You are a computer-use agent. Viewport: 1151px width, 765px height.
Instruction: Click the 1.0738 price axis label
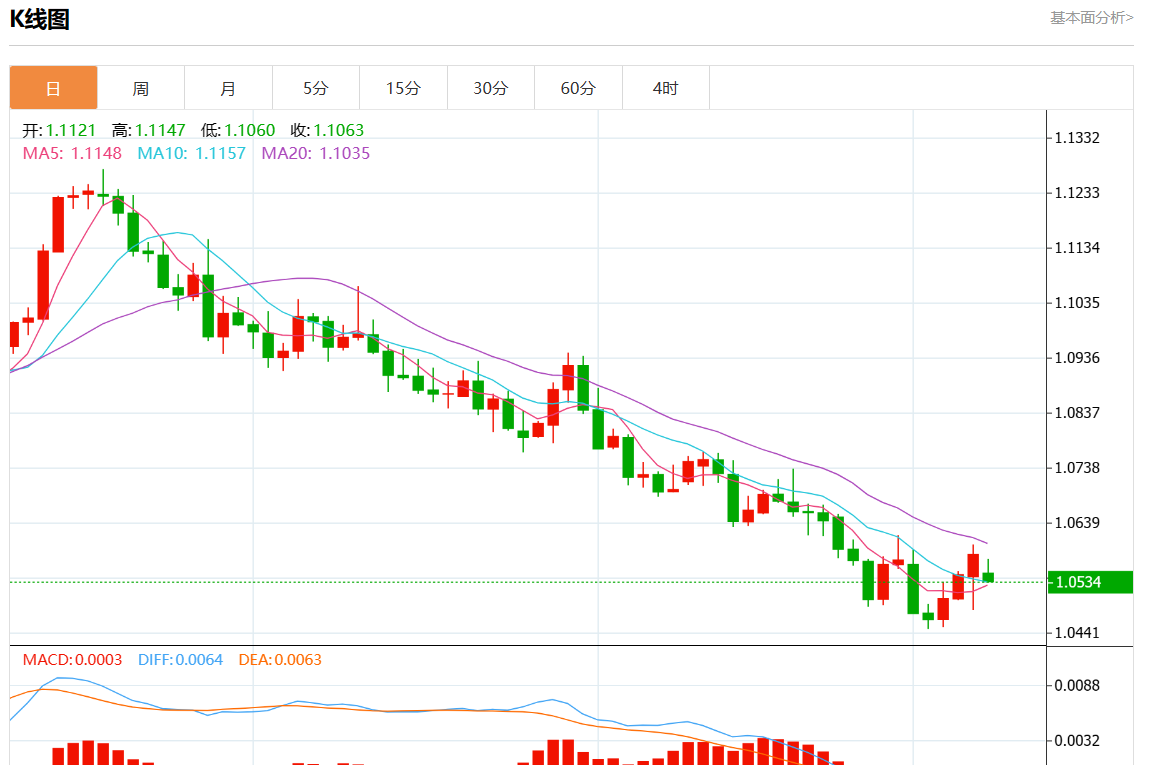click(1077, 468)
